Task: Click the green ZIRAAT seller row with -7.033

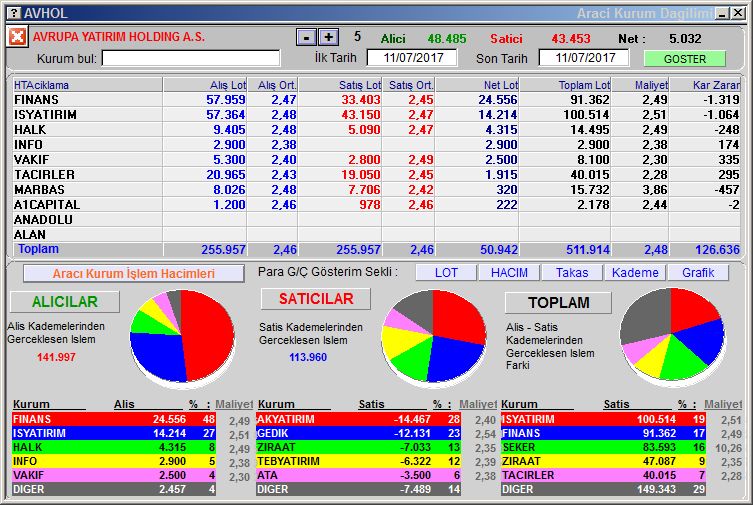Action: (x=358, y=447)
